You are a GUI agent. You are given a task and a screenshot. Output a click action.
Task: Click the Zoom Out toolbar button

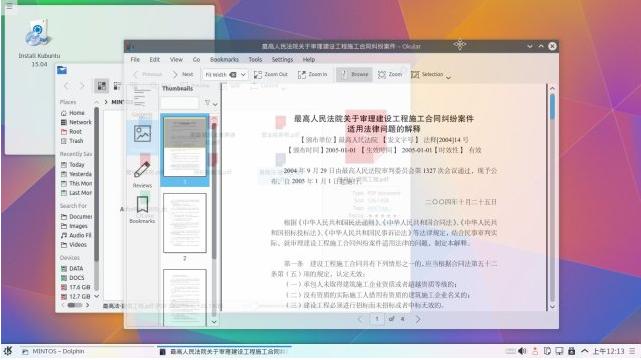[271, 74]
